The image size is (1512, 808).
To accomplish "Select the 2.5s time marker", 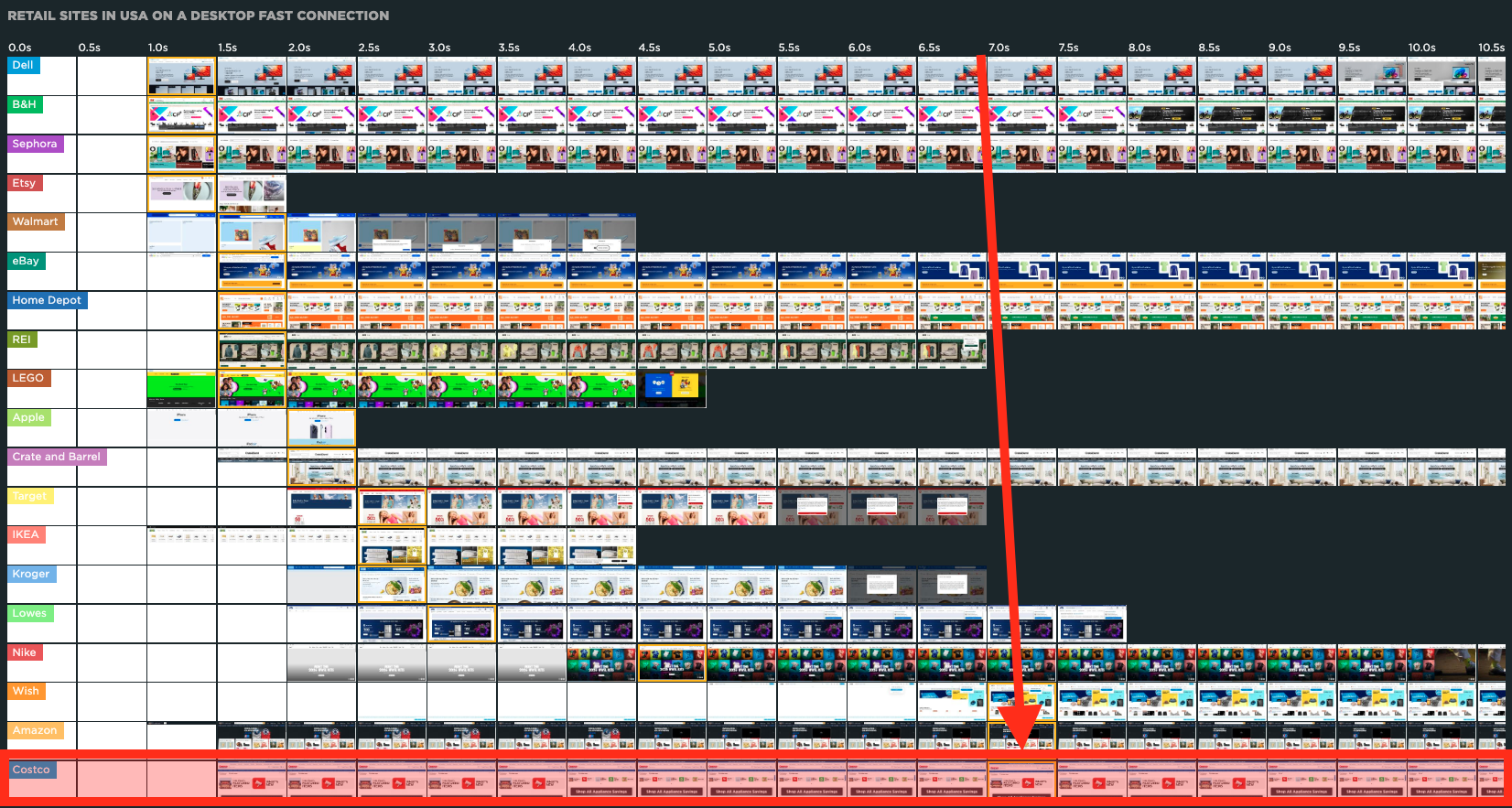I will [369, 48].
